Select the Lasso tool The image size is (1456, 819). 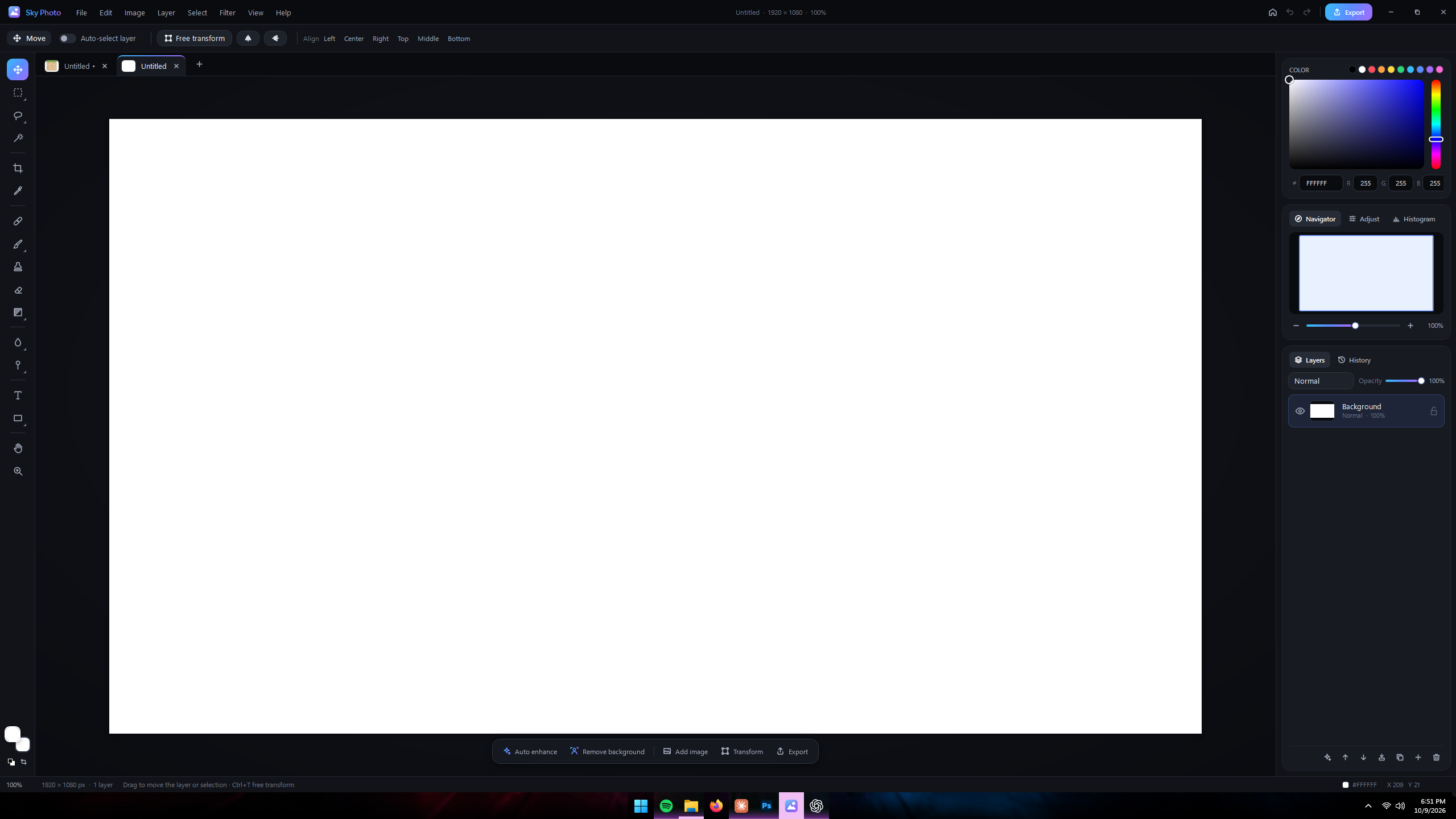[18, 116]
